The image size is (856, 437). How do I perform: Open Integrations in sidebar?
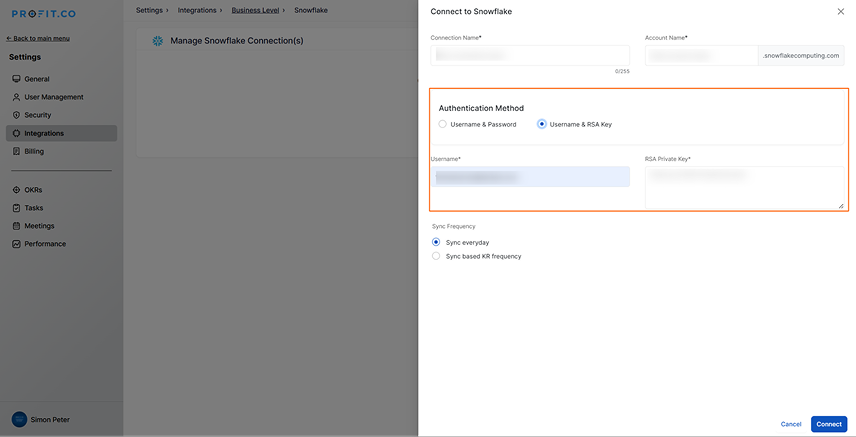tap(61, 133)
